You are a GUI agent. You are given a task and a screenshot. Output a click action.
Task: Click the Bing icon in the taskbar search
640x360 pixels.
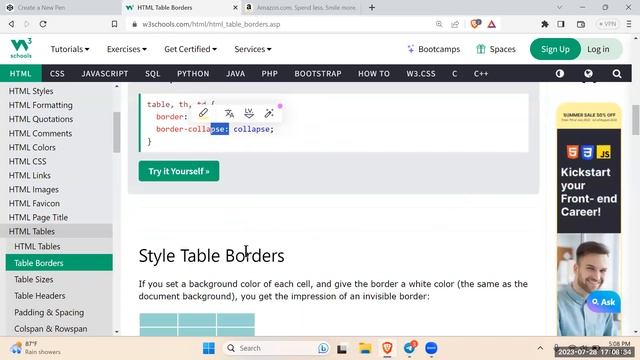(323, 348)
